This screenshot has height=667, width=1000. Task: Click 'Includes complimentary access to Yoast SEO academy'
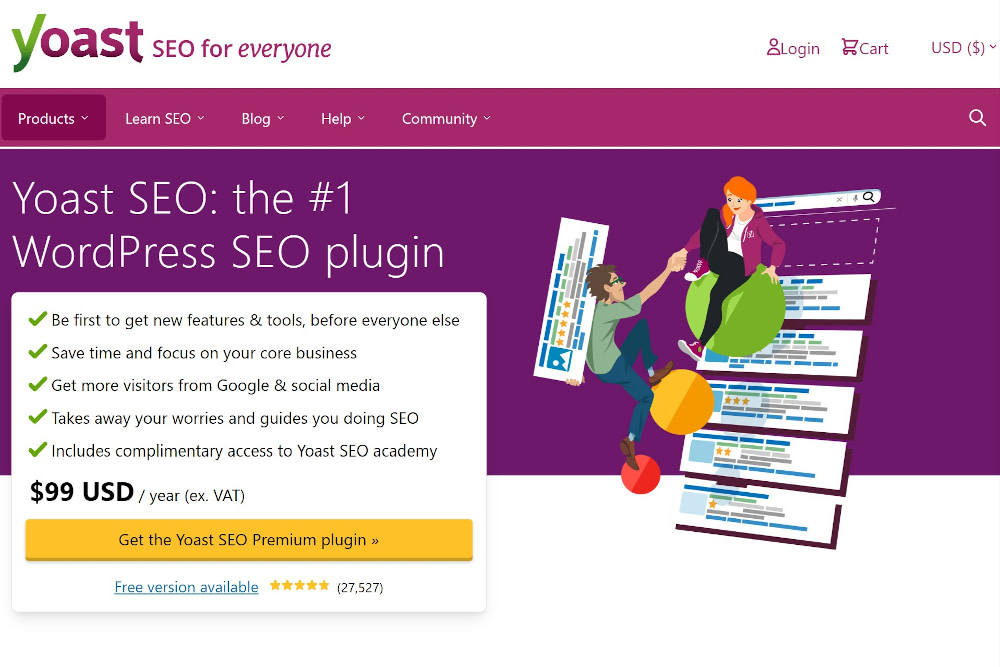tap(244, 451)
